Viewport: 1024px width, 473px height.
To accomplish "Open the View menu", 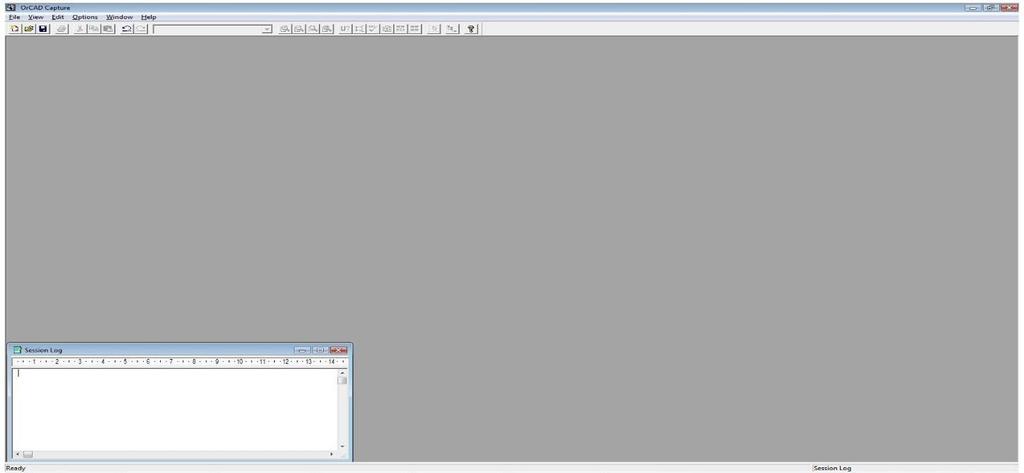I will click(x=36, y=17).
